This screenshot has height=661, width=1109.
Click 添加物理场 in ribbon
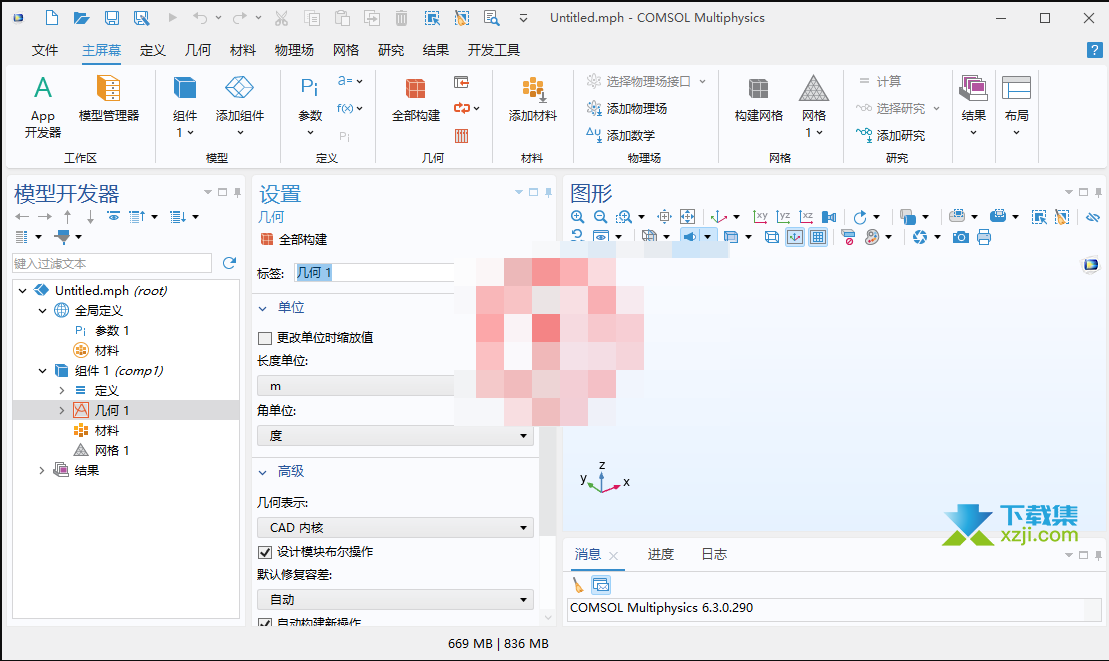pyautogui.click(x=627, y=108)
